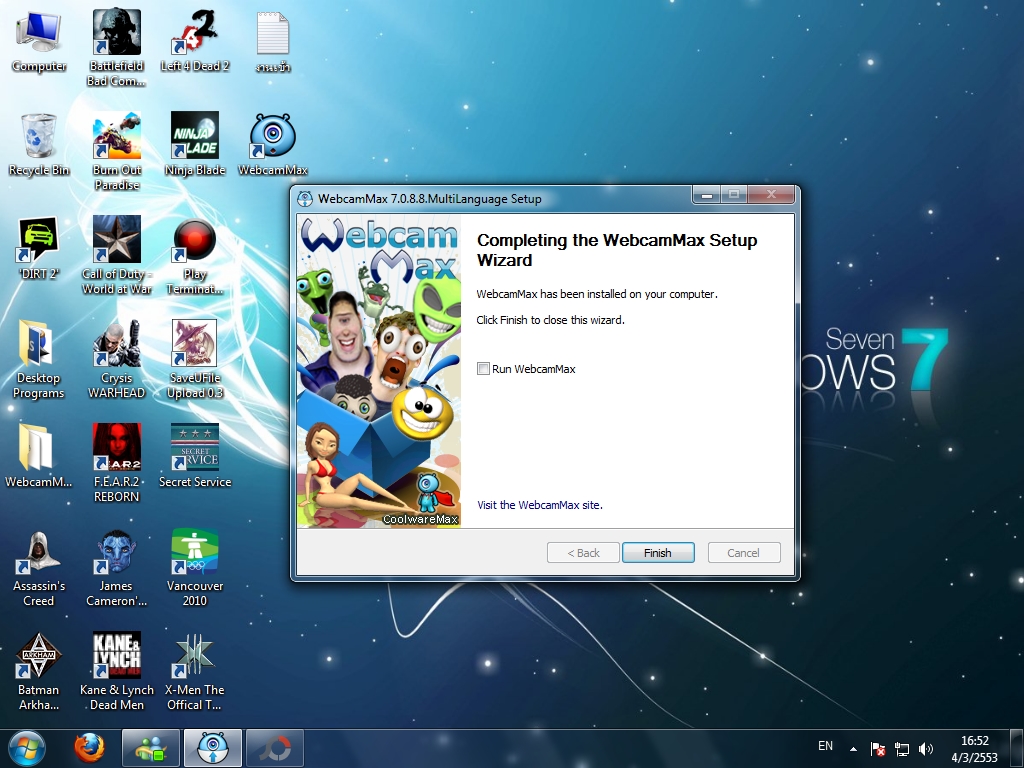Screen dimensions: 1024x768
Task: Select the Secret Service shortcut
Action: point(195,456)
